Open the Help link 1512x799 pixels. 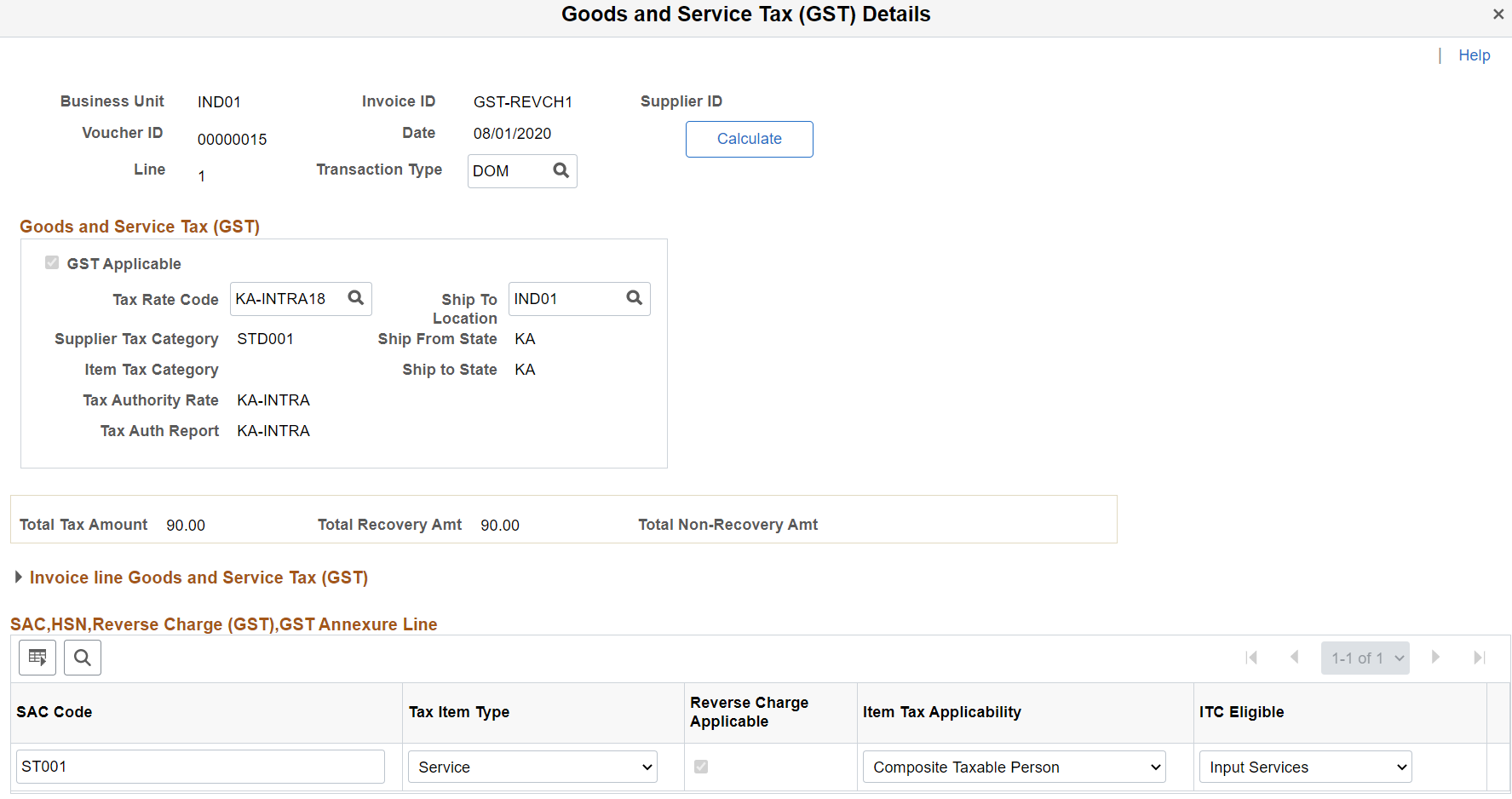tap(1475, 55)
